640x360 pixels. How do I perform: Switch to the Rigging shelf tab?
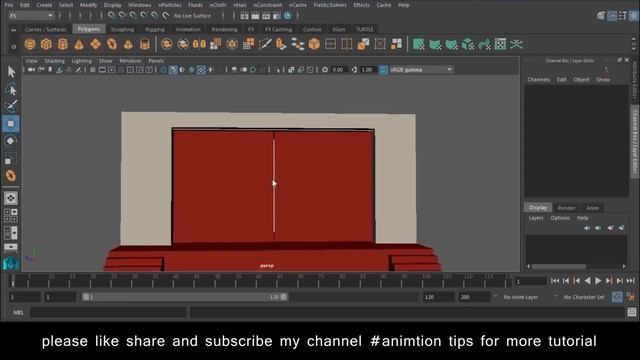coord(155,29)
